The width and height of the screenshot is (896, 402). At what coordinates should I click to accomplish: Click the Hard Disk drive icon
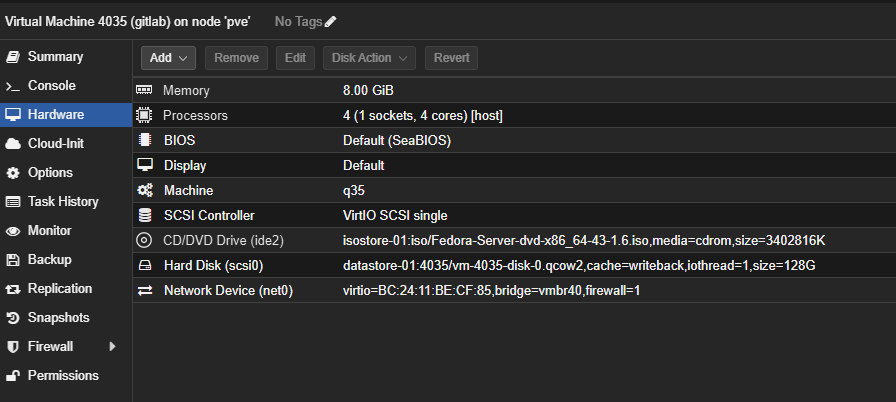click(144, 265)
